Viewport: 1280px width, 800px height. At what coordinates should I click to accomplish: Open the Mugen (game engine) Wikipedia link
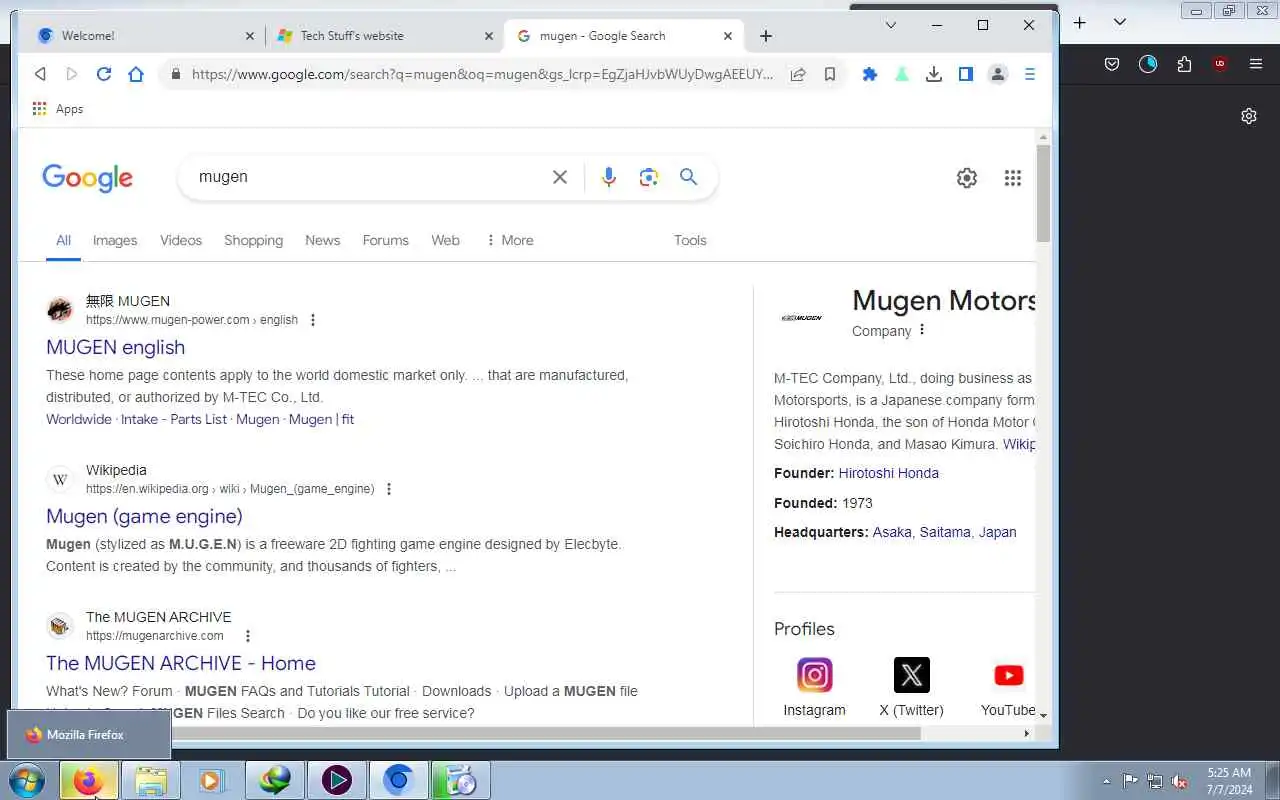pos(144,516)
